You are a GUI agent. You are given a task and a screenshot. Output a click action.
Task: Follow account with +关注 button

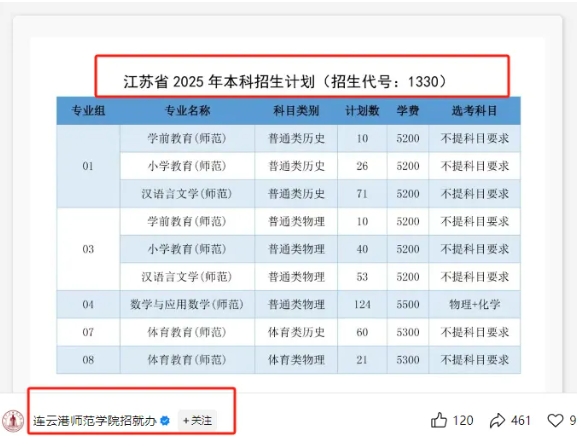pyautogui.click(x=197, y=421)
